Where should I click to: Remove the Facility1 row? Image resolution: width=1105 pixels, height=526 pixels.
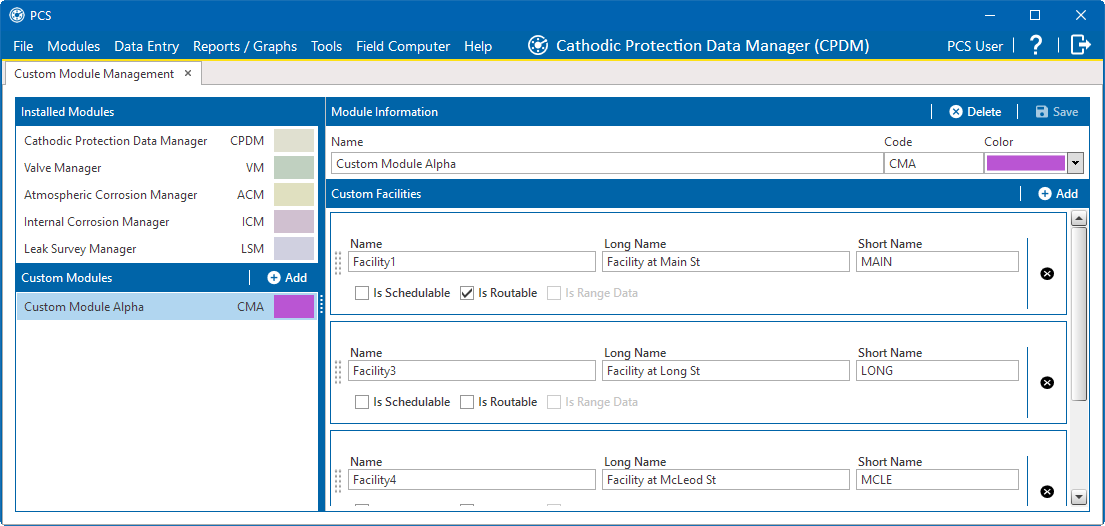pos(1047,273)
